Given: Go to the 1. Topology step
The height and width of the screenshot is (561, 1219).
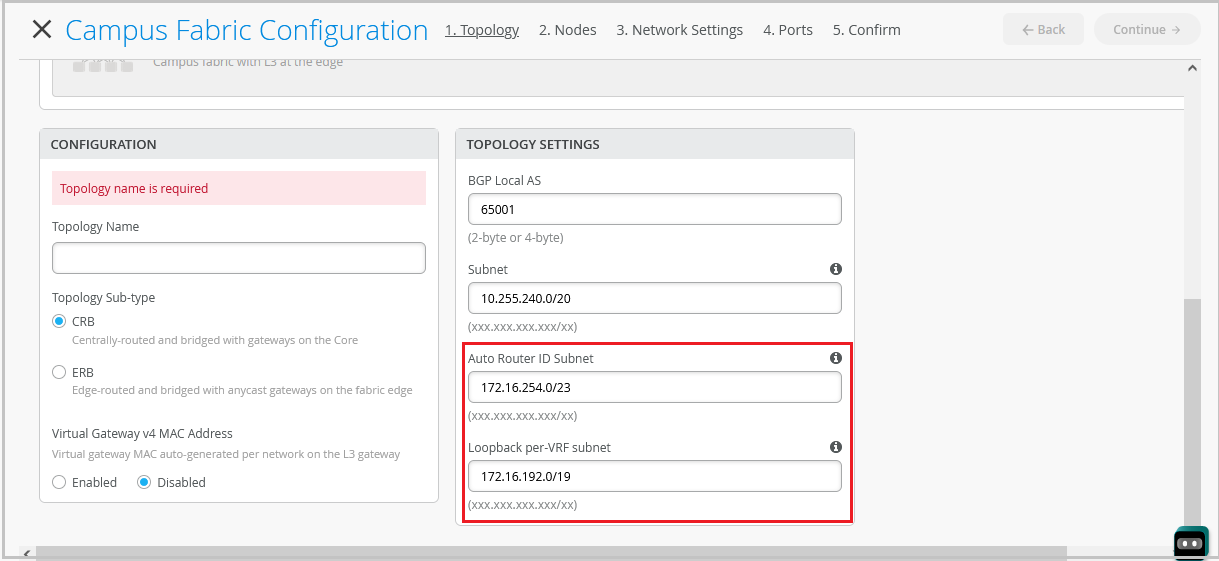Looking at the screenshot, I should tap(482, 30).
